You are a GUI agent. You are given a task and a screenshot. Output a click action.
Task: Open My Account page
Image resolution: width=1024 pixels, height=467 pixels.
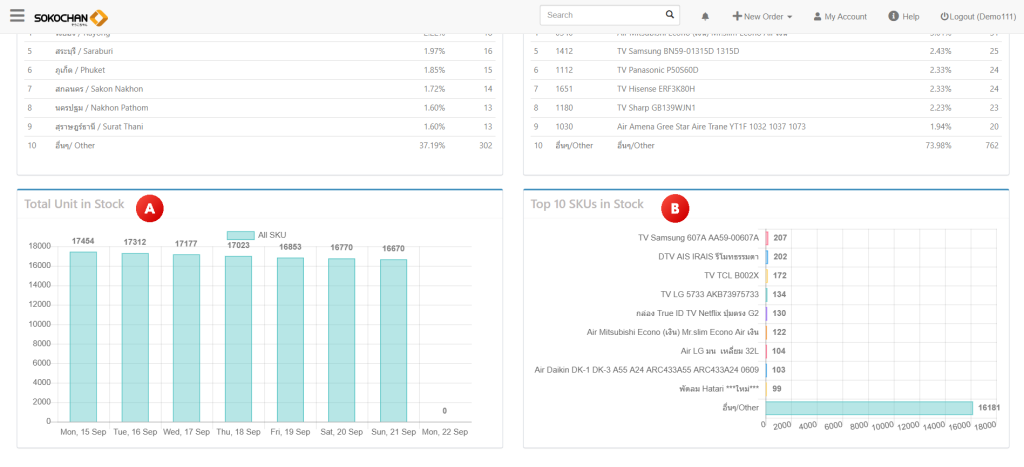839,17
